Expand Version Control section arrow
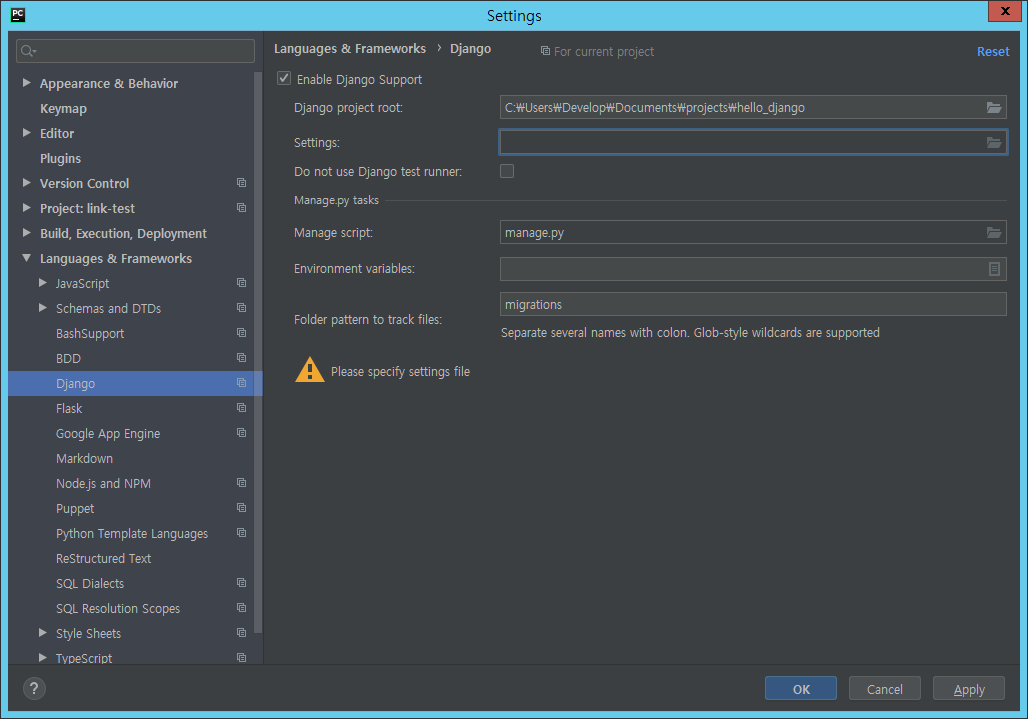 coord(27,183)
